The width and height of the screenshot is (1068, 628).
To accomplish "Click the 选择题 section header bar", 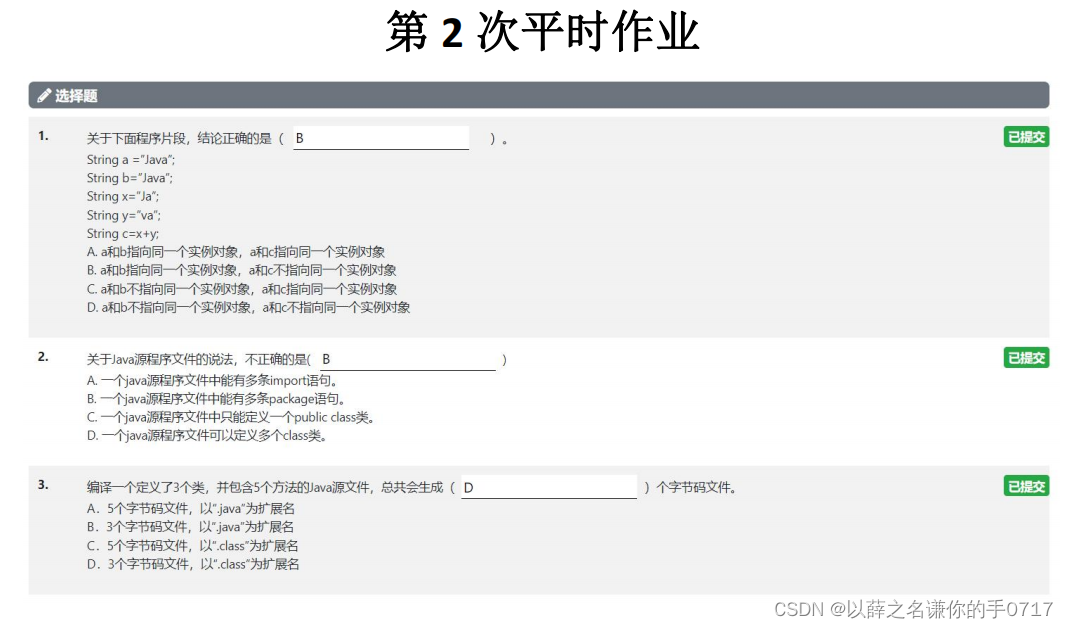I will 540,95.
